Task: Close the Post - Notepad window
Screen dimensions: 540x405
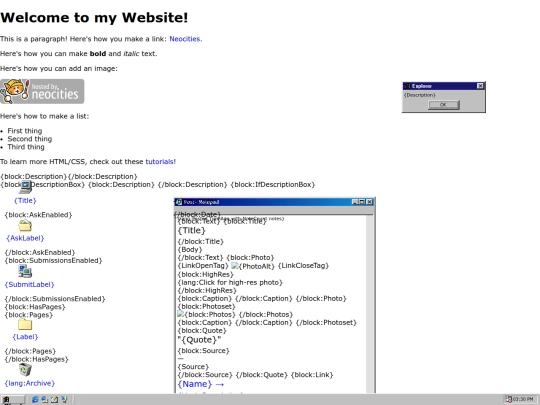Action: [370, 202]
